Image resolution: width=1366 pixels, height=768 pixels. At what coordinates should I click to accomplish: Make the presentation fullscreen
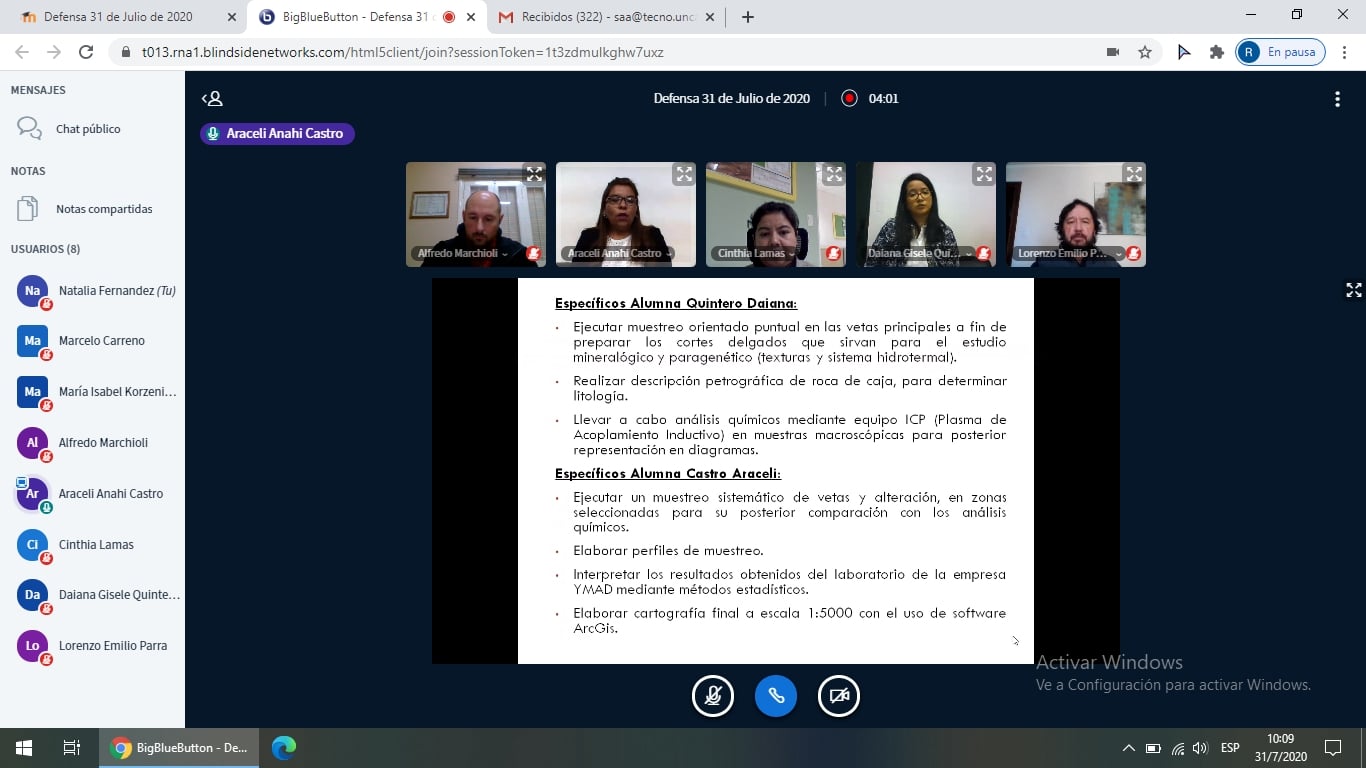tap(1353, 290)
